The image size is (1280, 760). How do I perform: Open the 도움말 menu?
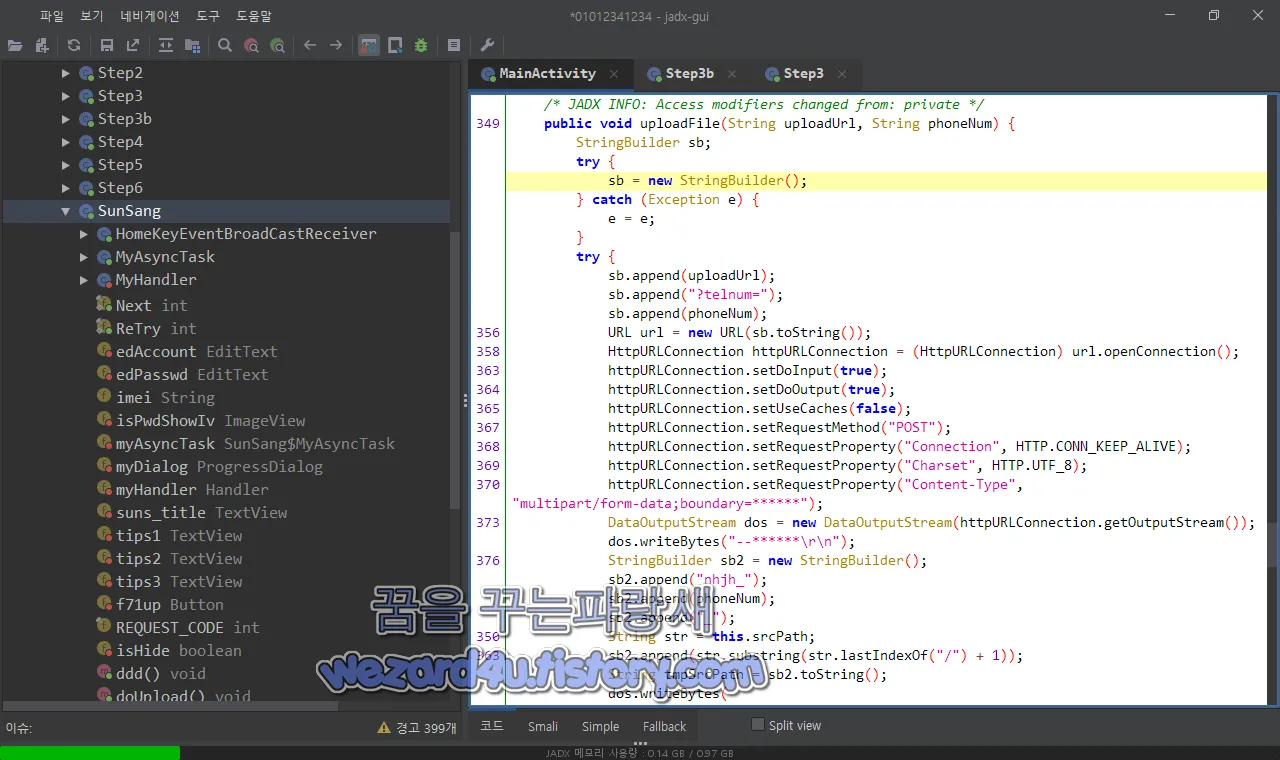[254, 16]
